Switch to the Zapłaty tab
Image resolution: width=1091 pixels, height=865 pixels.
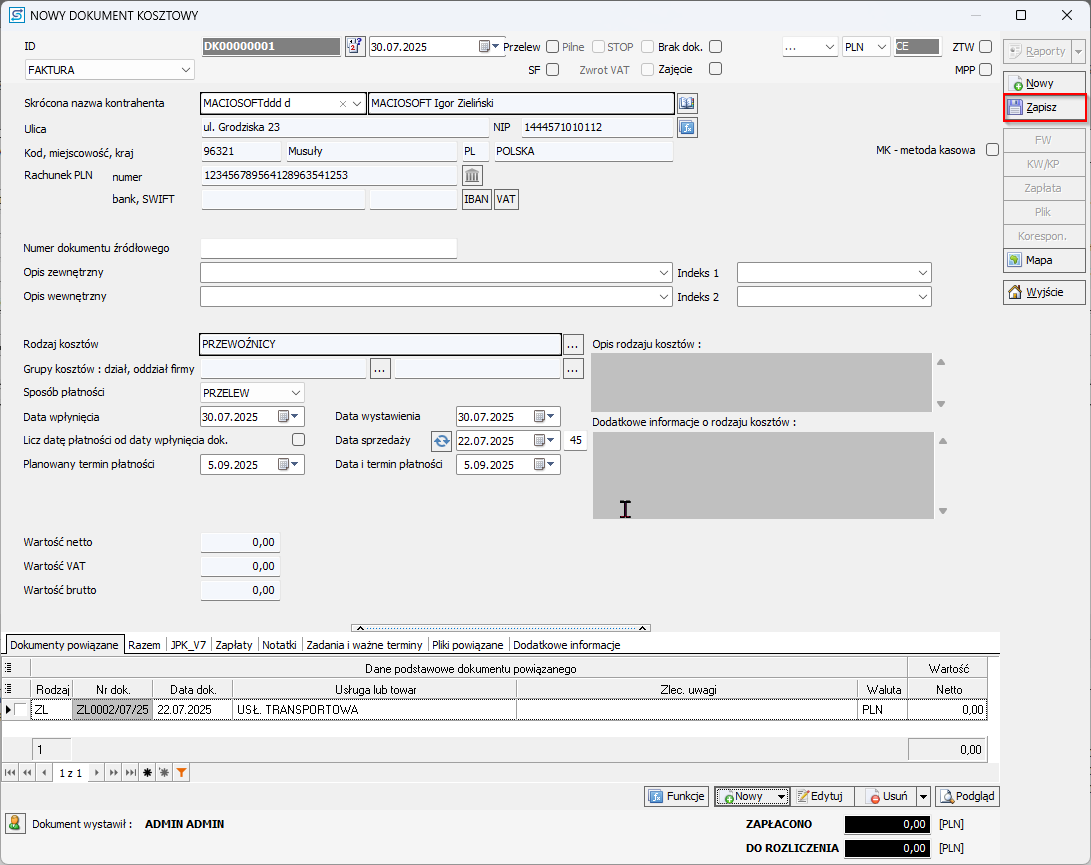(234, 645)
